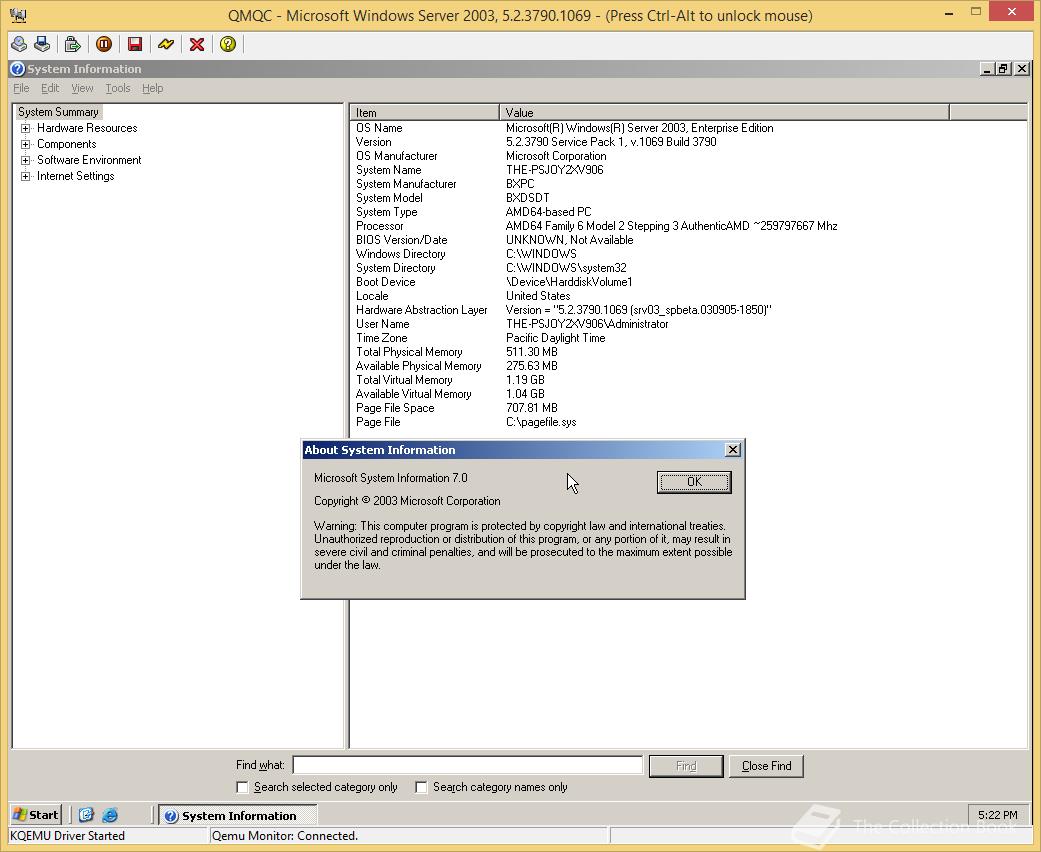
Task: Pause the virtual machine with orange pause icon
Action: point(104,44)
